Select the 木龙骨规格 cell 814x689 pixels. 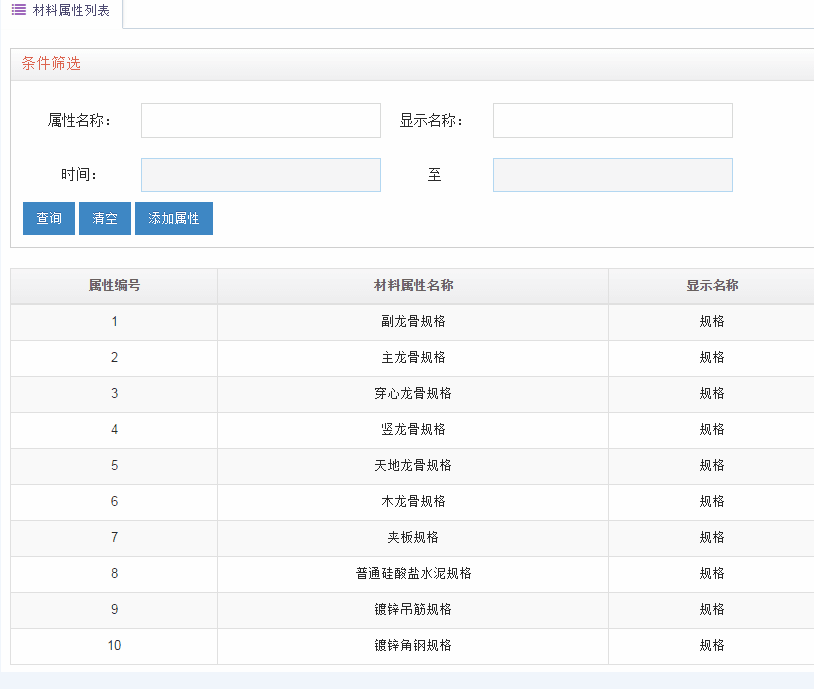pos(413,502)
